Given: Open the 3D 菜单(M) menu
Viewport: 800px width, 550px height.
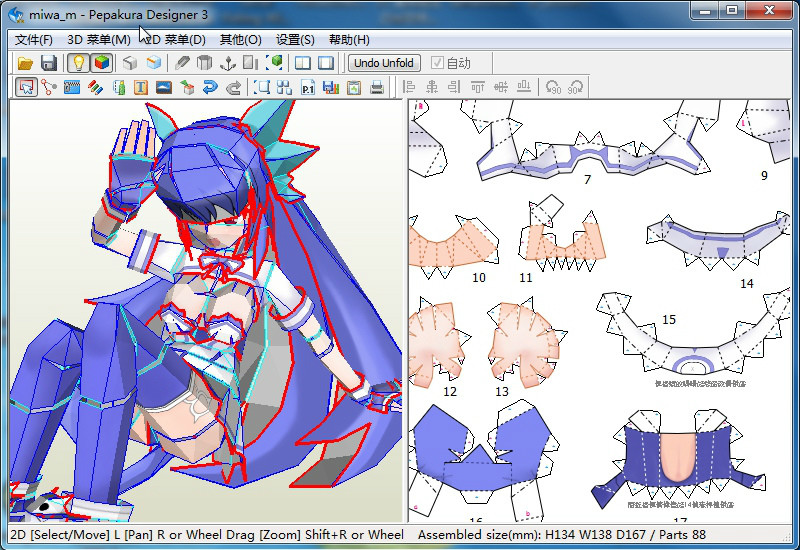Looking at the screenshot, I should pyautogui.click(x=98, y=40).
